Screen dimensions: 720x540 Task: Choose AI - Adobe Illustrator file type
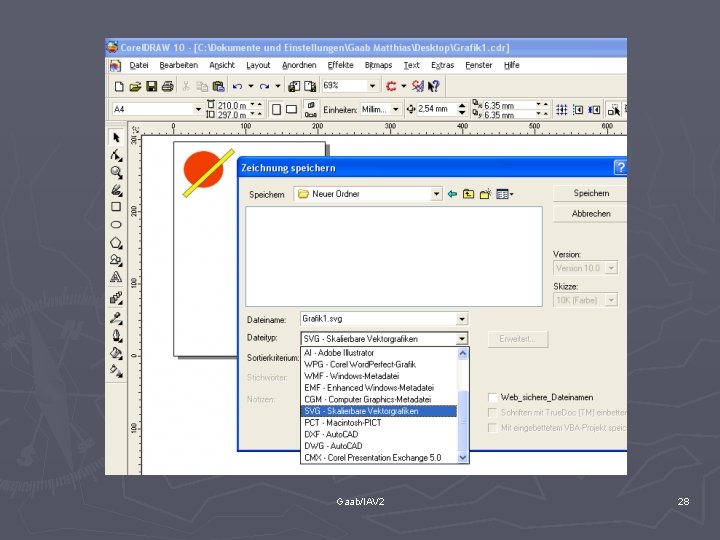point(379,353)
